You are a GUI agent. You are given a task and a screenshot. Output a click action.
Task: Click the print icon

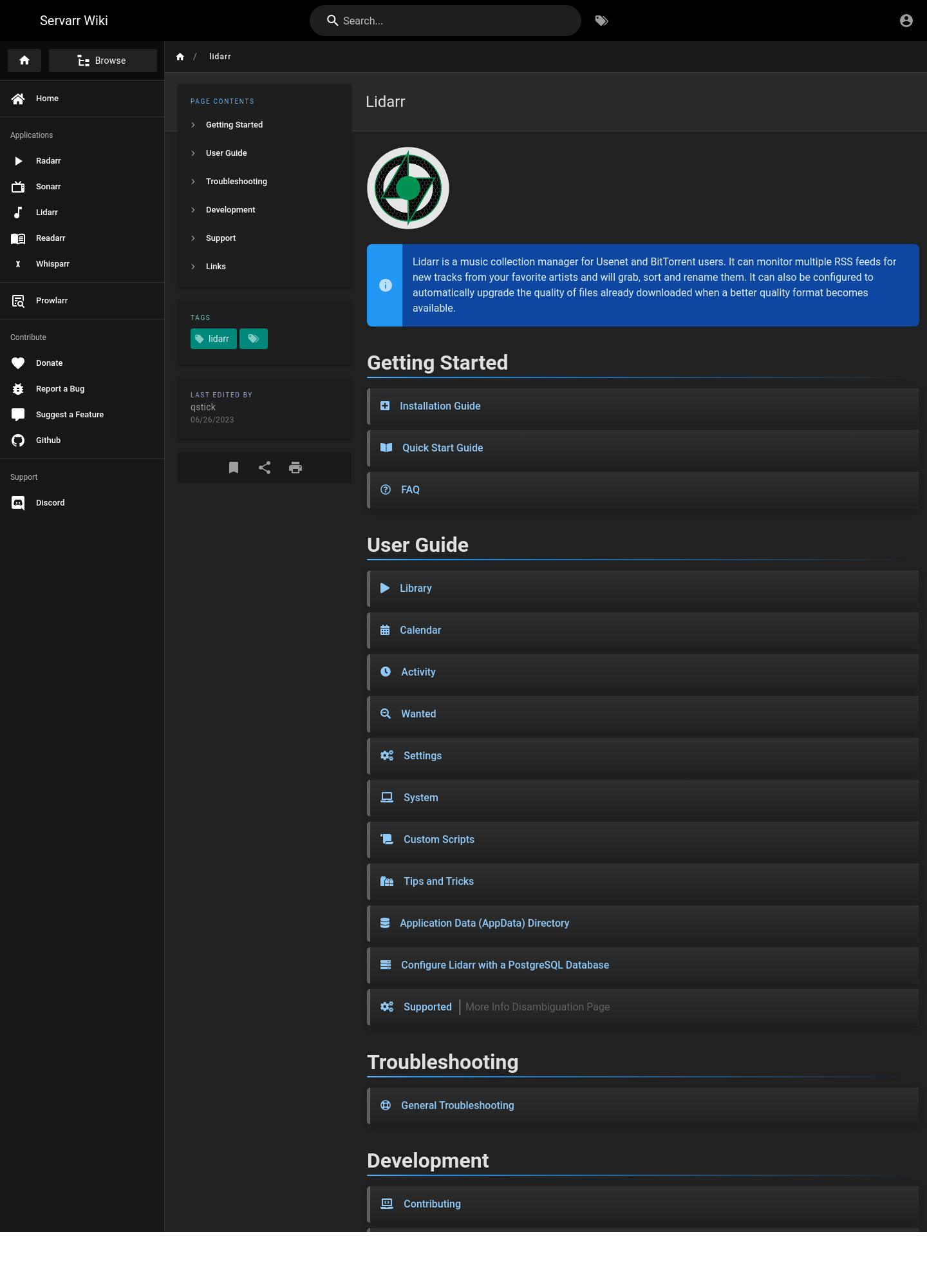295,468
